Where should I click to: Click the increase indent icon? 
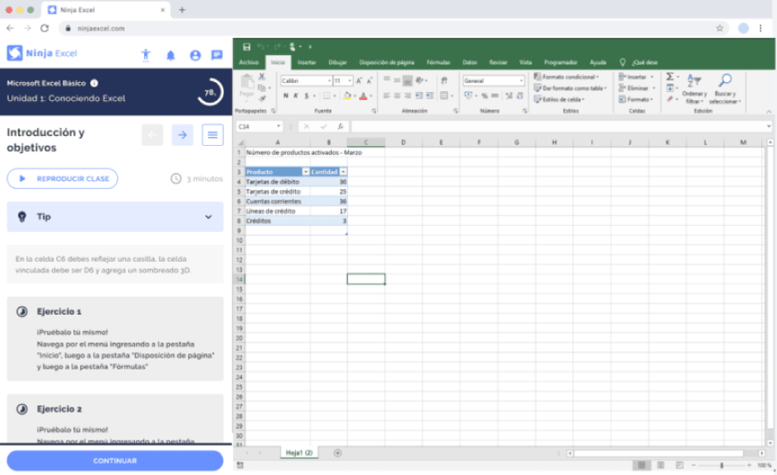[x=430, y=96]
